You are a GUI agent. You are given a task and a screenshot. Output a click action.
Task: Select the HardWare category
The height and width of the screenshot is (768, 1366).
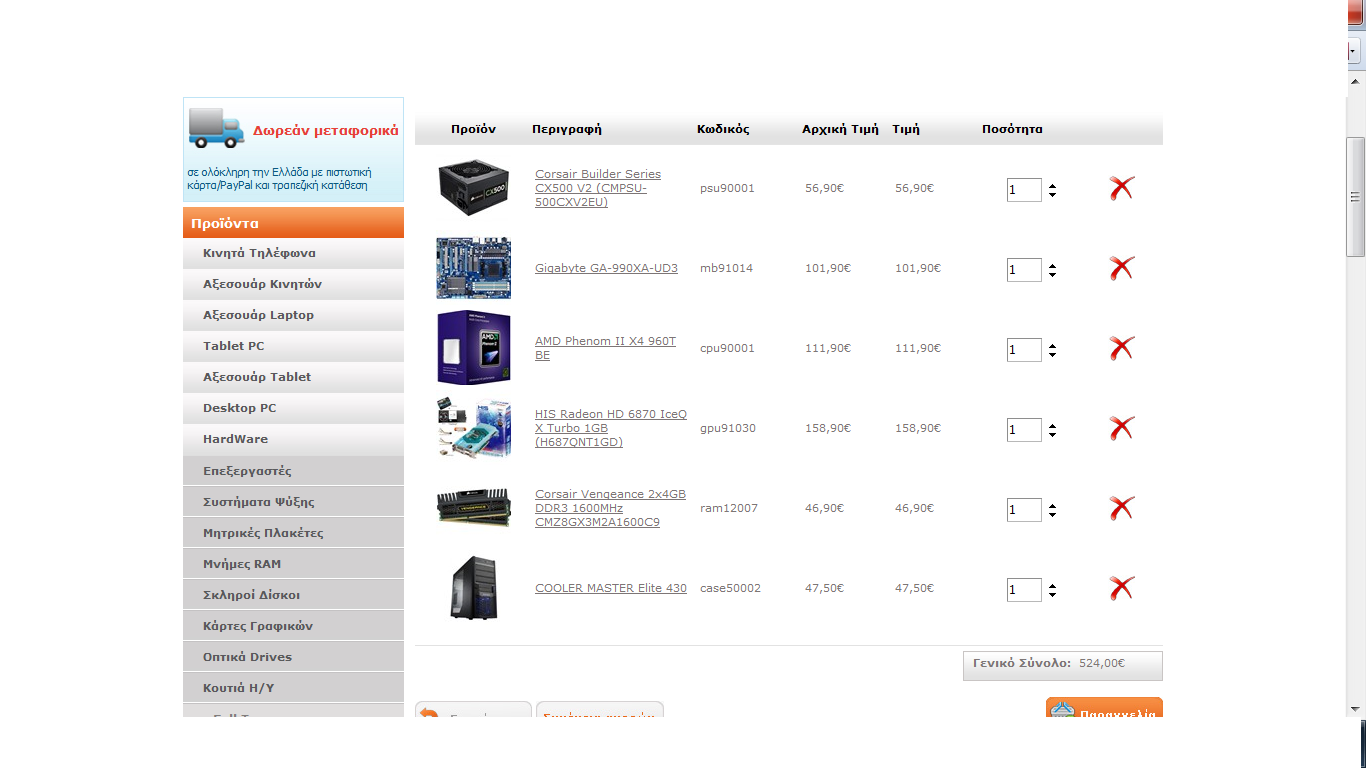293,439
